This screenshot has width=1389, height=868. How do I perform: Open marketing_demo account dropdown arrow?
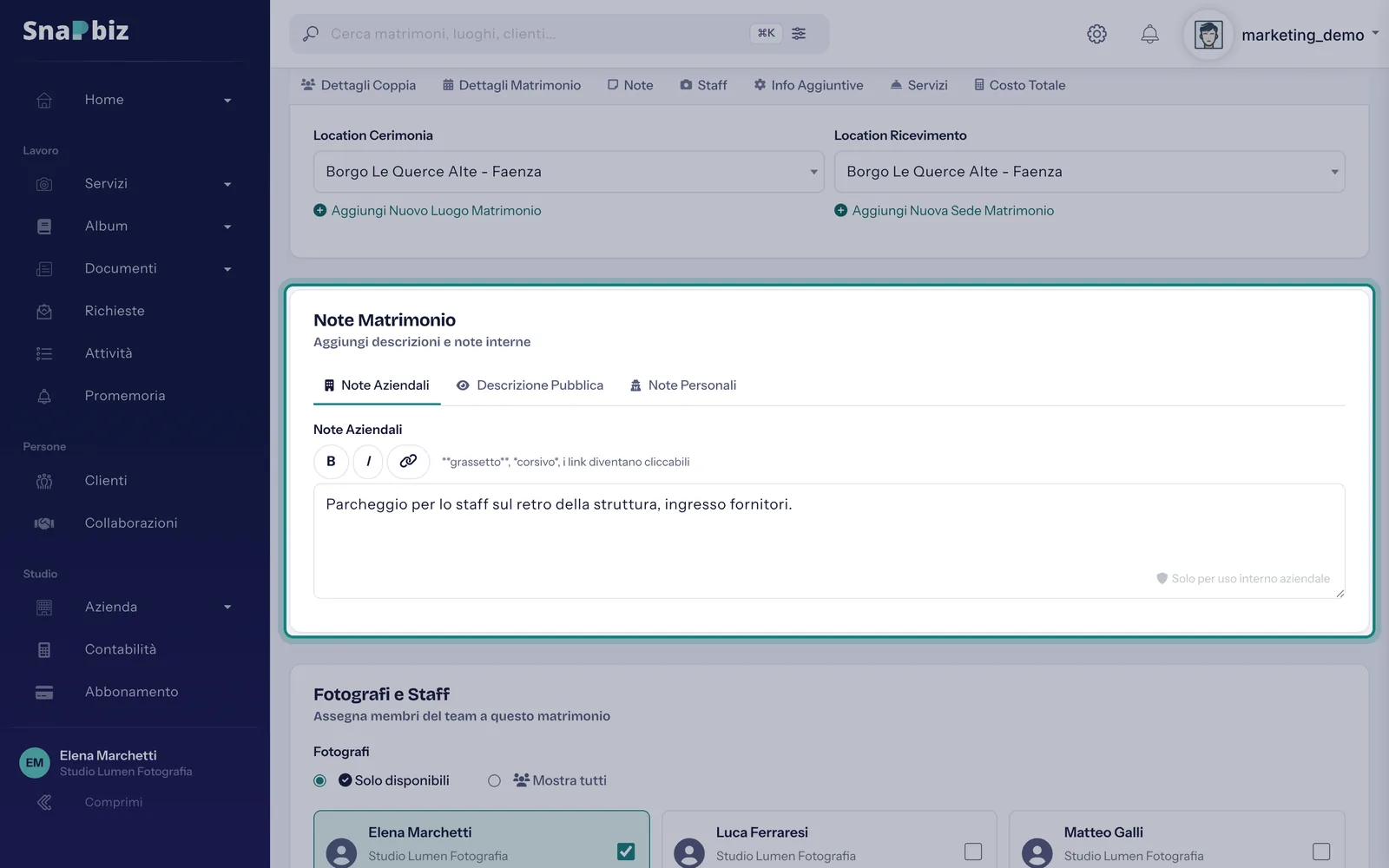1375,34
